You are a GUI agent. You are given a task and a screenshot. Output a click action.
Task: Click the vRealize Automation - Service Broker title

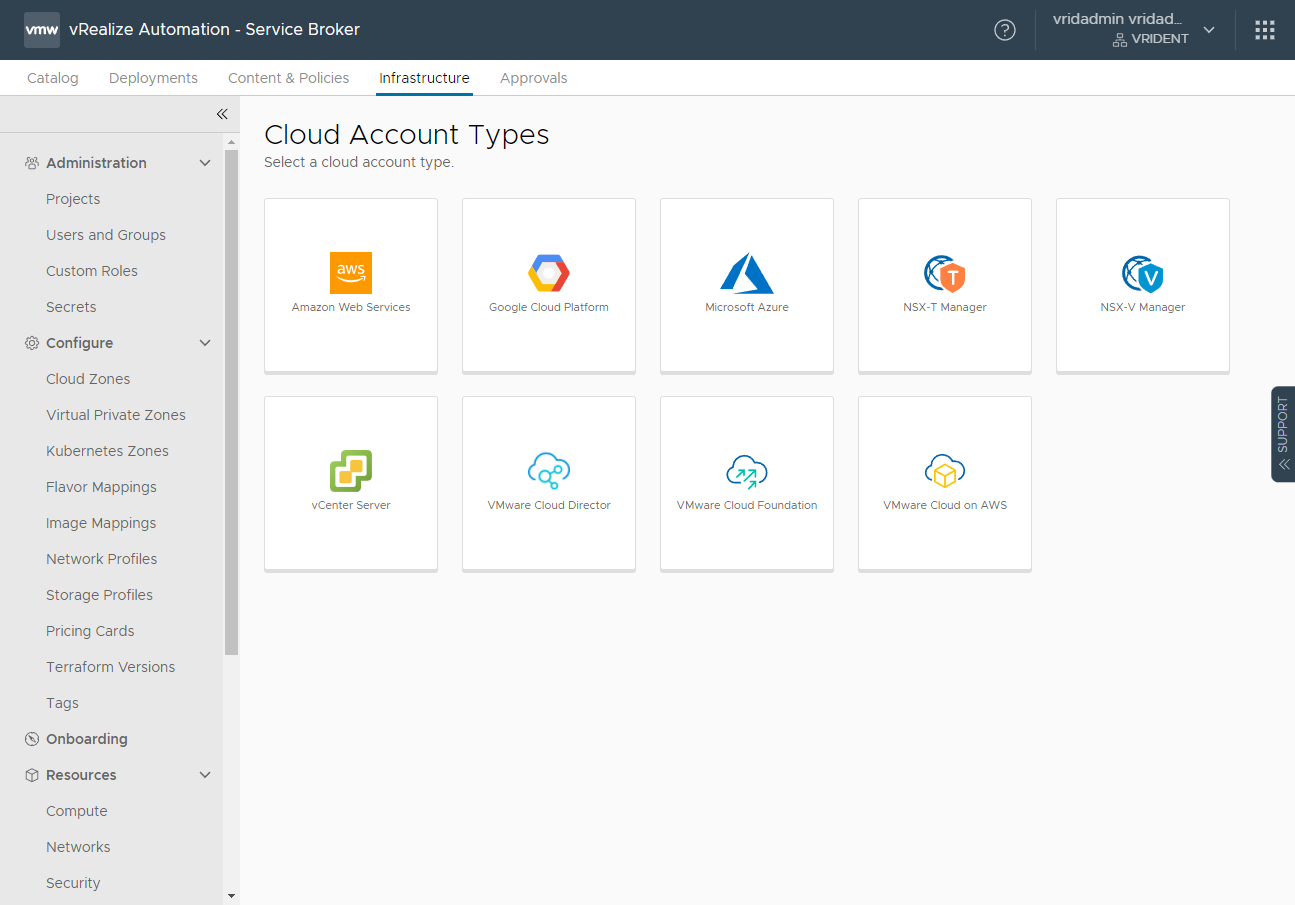coord(214,30)
